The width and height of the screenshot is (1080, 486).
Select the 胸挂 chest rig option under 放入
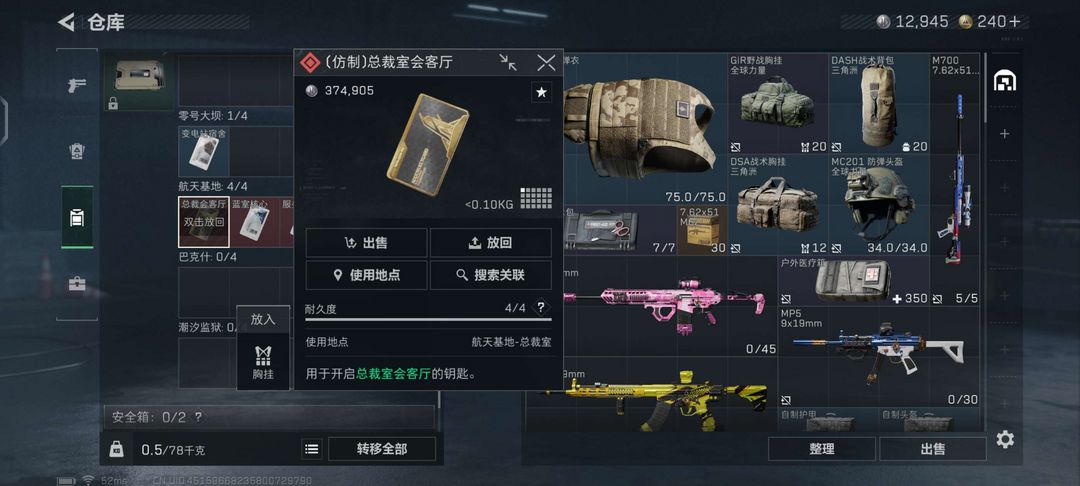point(263,362)
